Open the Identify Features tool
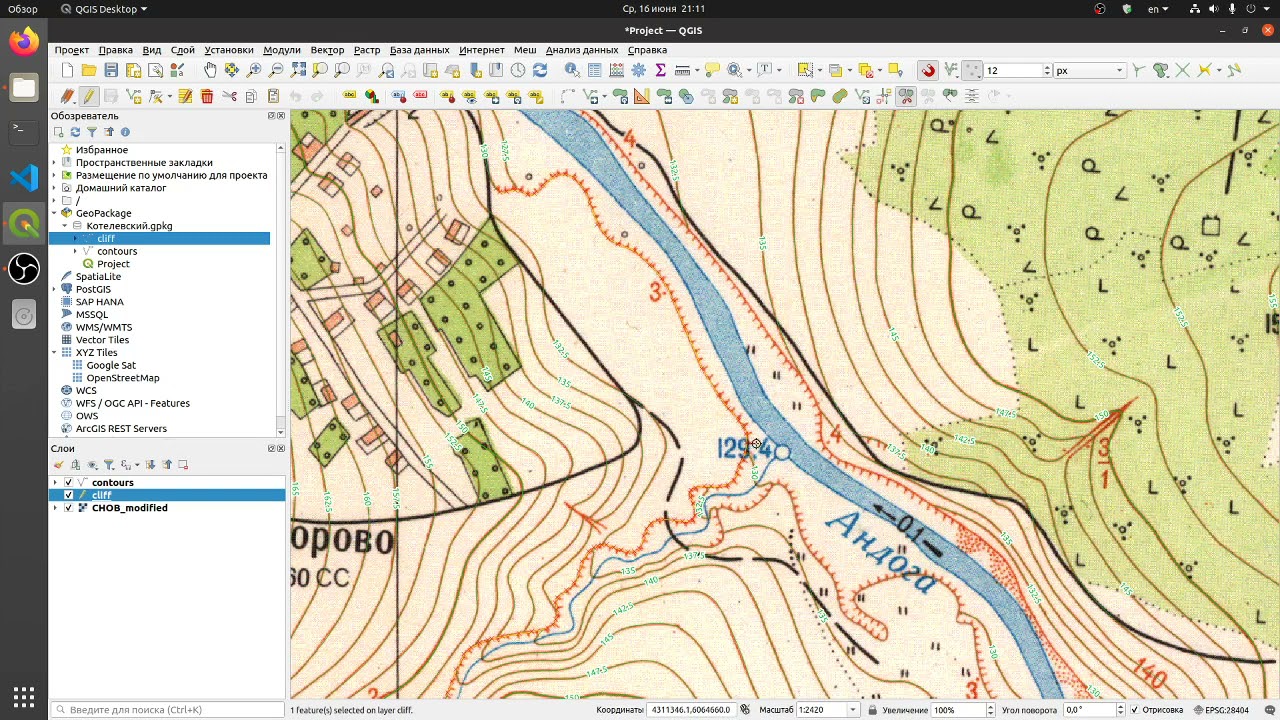1280x720 pixels. tap(572, 70)
